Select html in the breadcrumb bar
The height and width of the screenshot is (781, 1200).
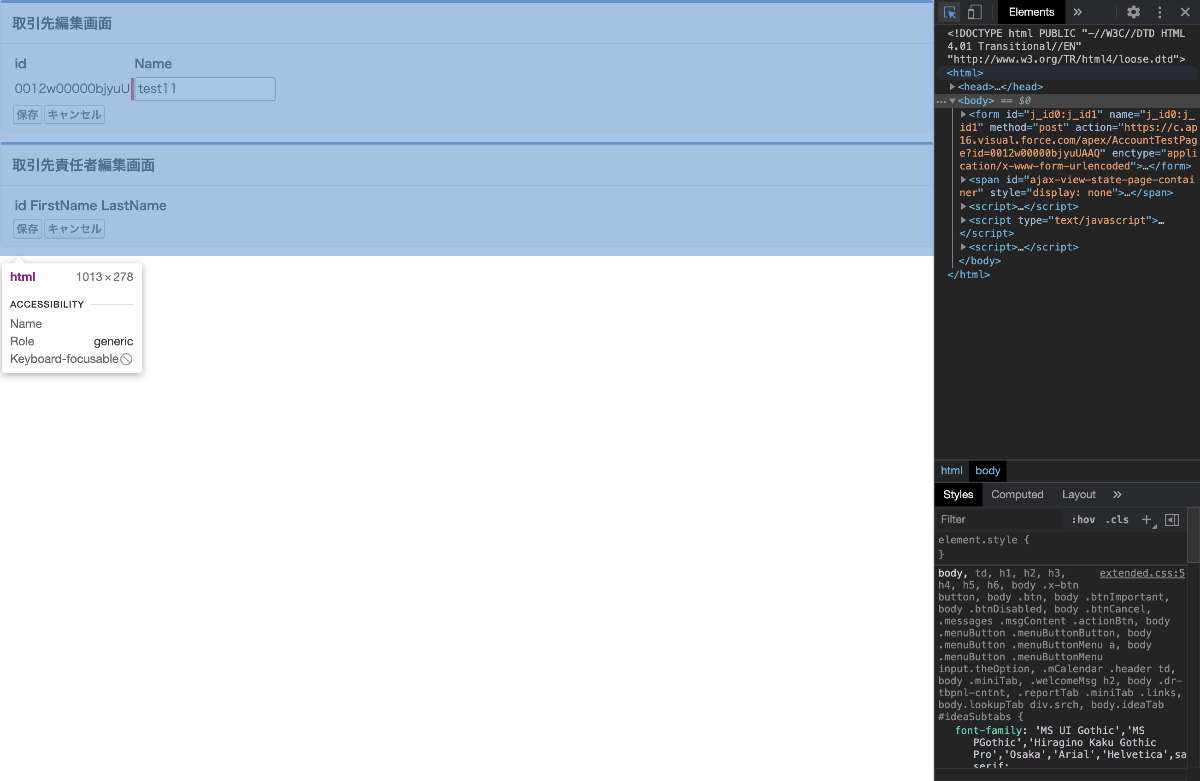951,470
